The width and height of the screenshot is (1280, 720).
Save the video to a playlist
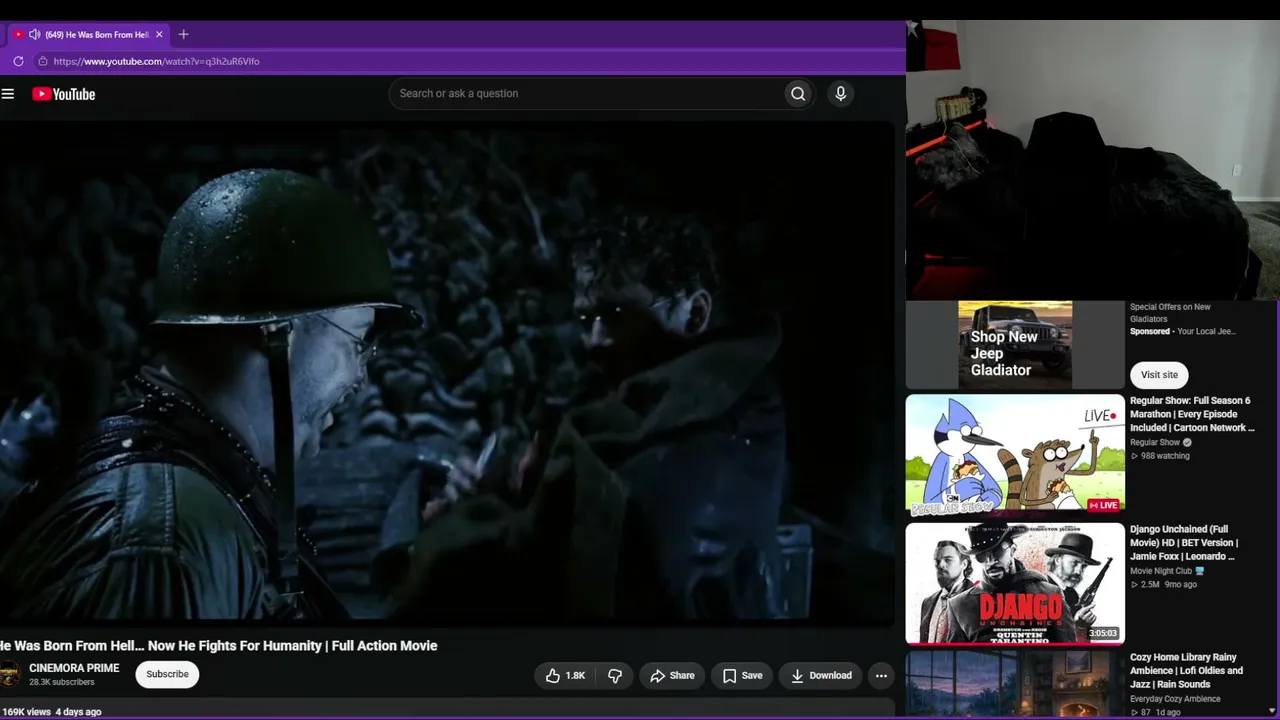(742, 676)
